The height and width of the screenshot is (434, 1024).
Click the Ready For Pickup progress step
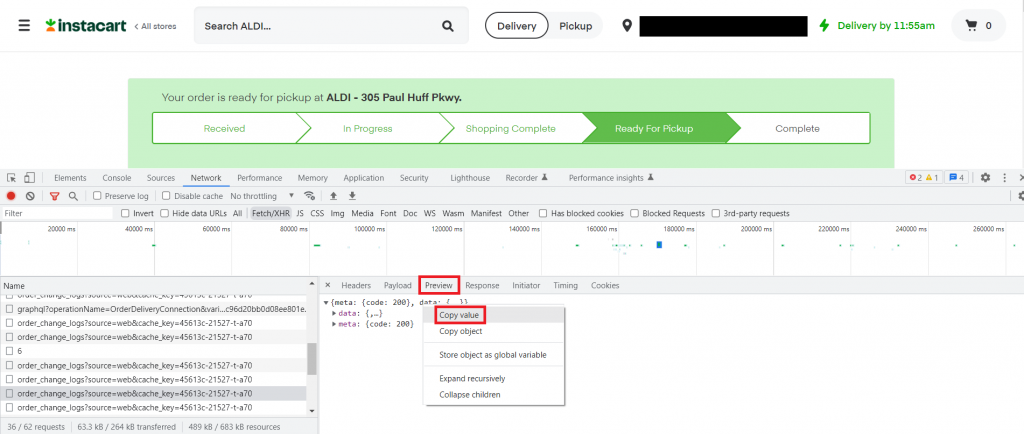pyautogui.click(x=654, y=129)
